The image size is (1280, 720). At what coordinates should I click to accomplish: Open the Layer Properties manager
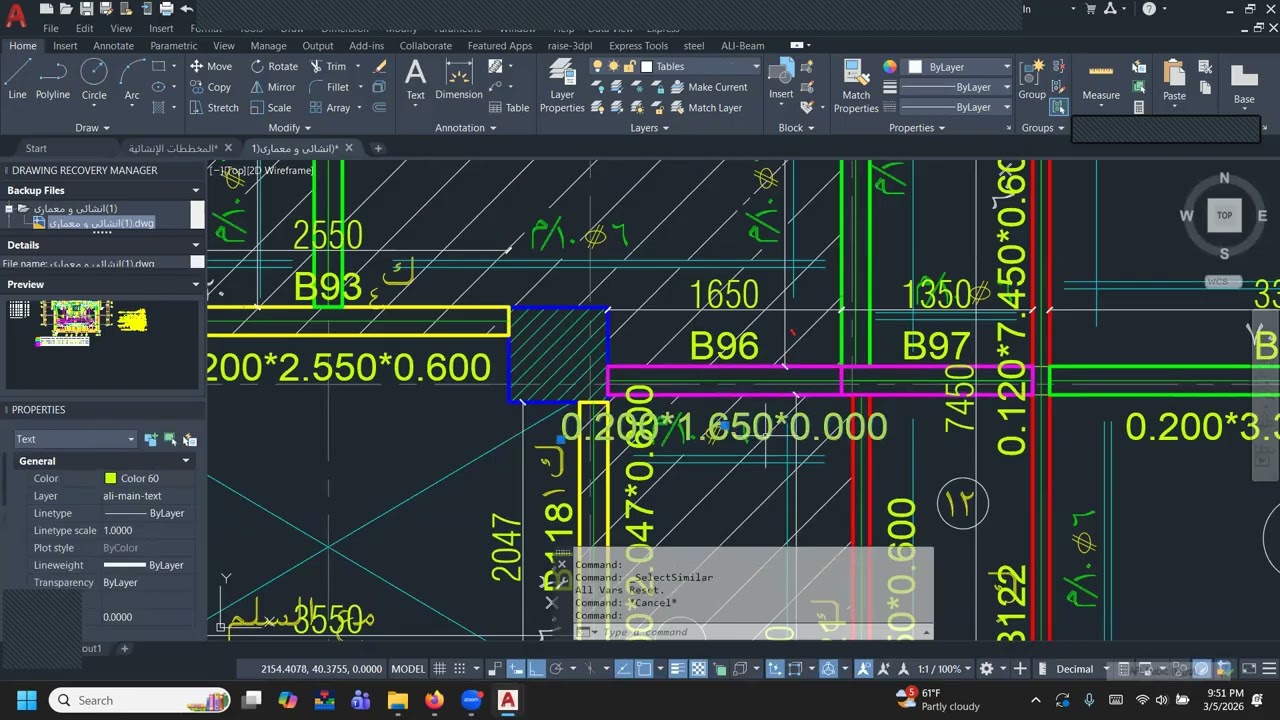562,86
